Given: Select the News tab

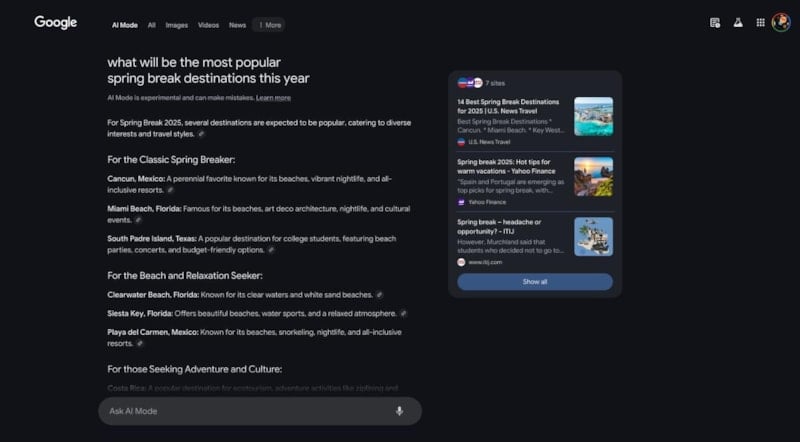Looking at the screenshot, I should [237, 24].
